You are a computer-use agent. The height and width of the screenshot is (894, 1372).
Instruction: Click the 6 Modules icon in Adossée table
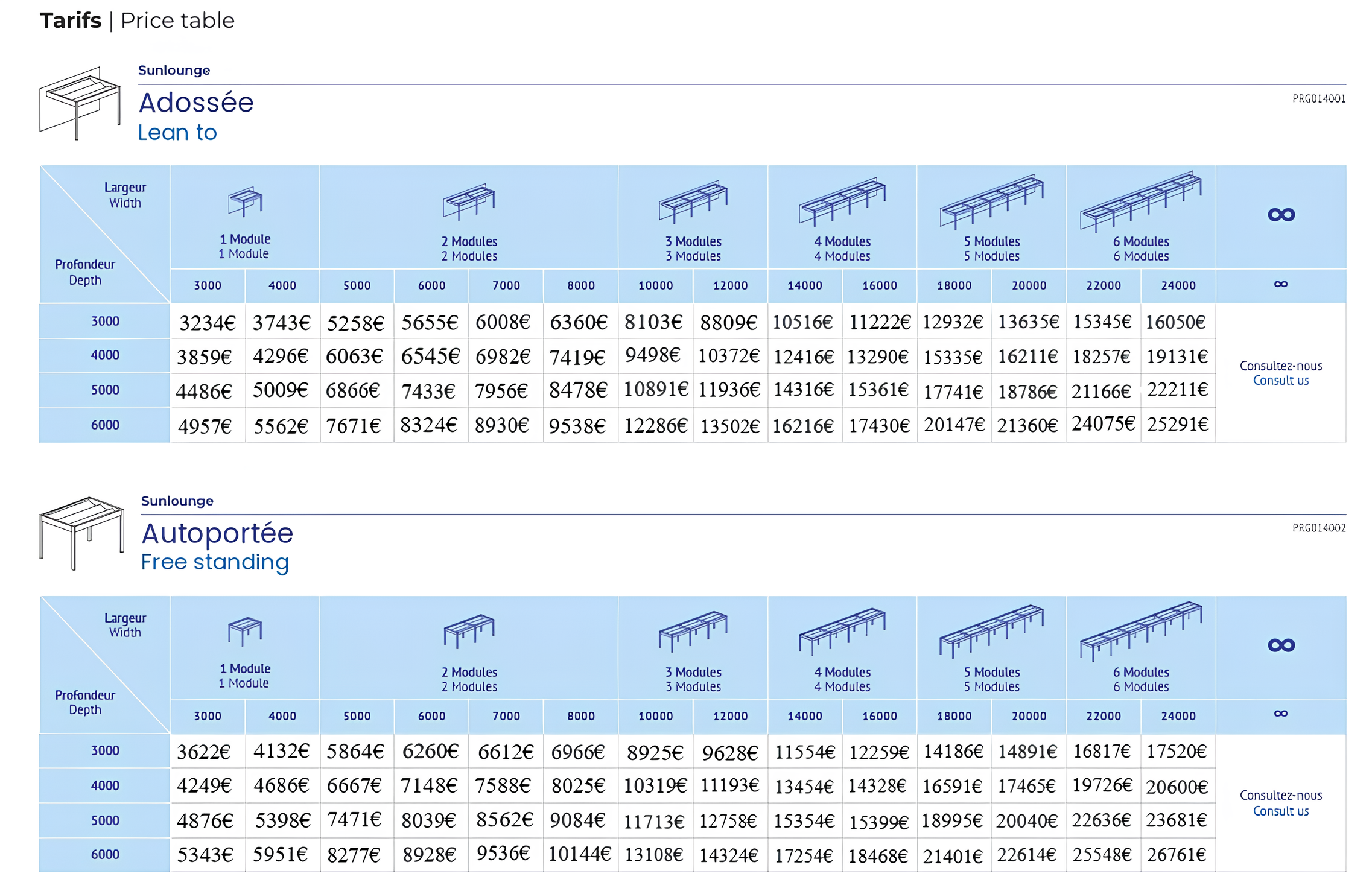(x=1140, y=202)
